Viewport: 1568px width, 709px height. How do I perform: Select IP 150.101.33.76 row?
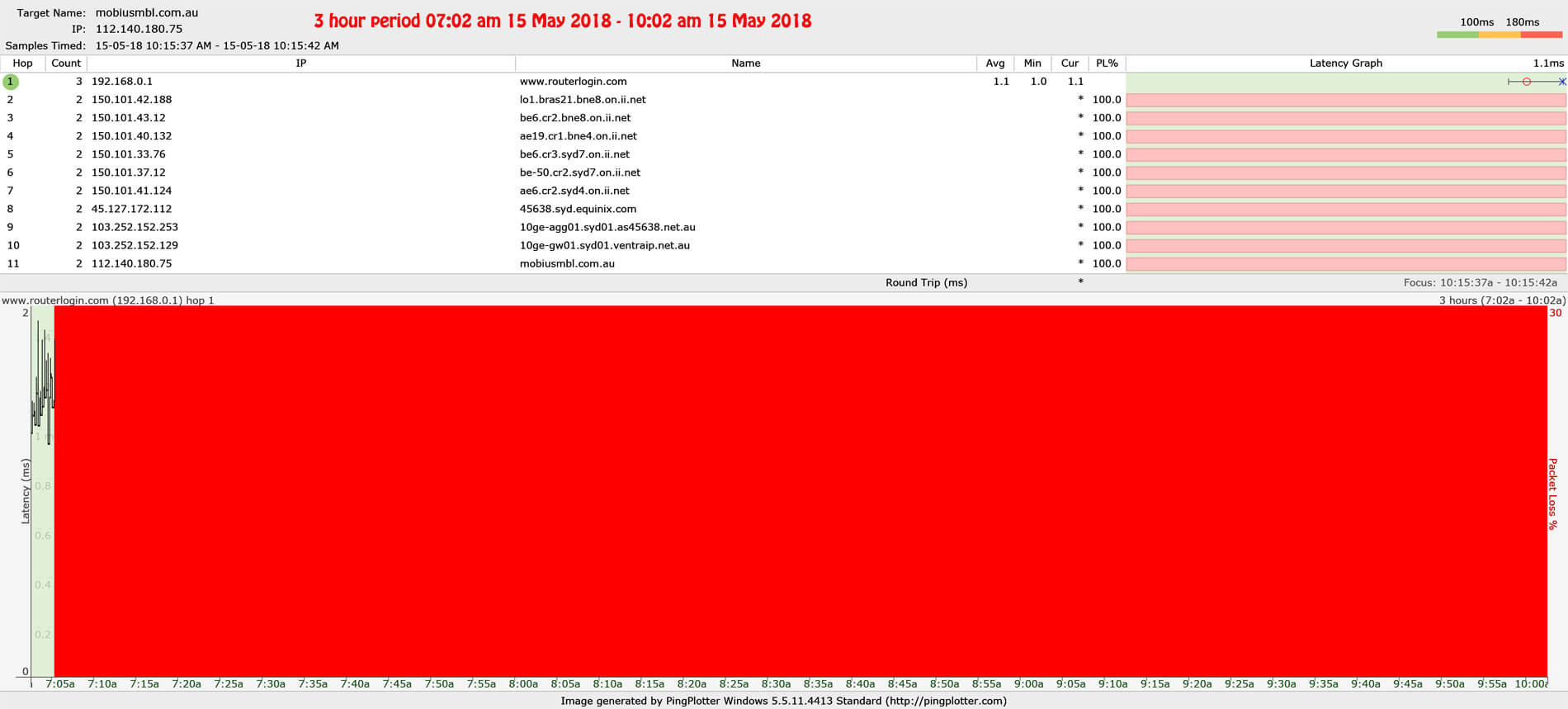[128, 154]
